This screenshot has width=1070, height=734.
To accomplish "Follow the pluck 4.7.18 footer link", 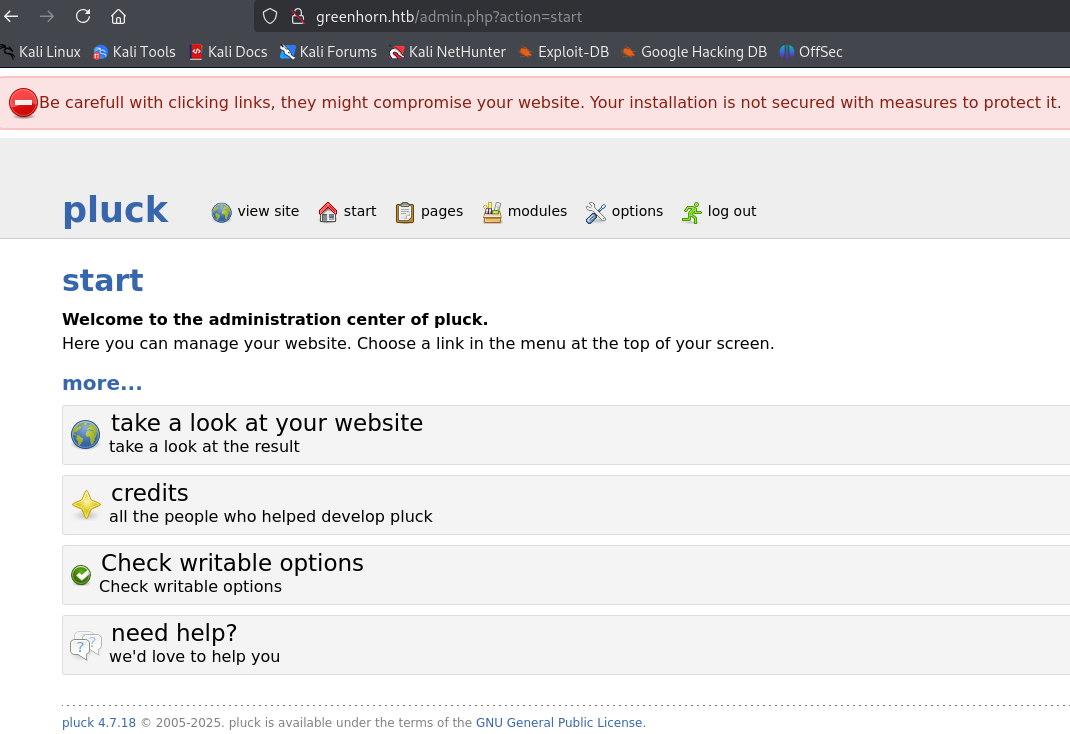I will point(98,723).
